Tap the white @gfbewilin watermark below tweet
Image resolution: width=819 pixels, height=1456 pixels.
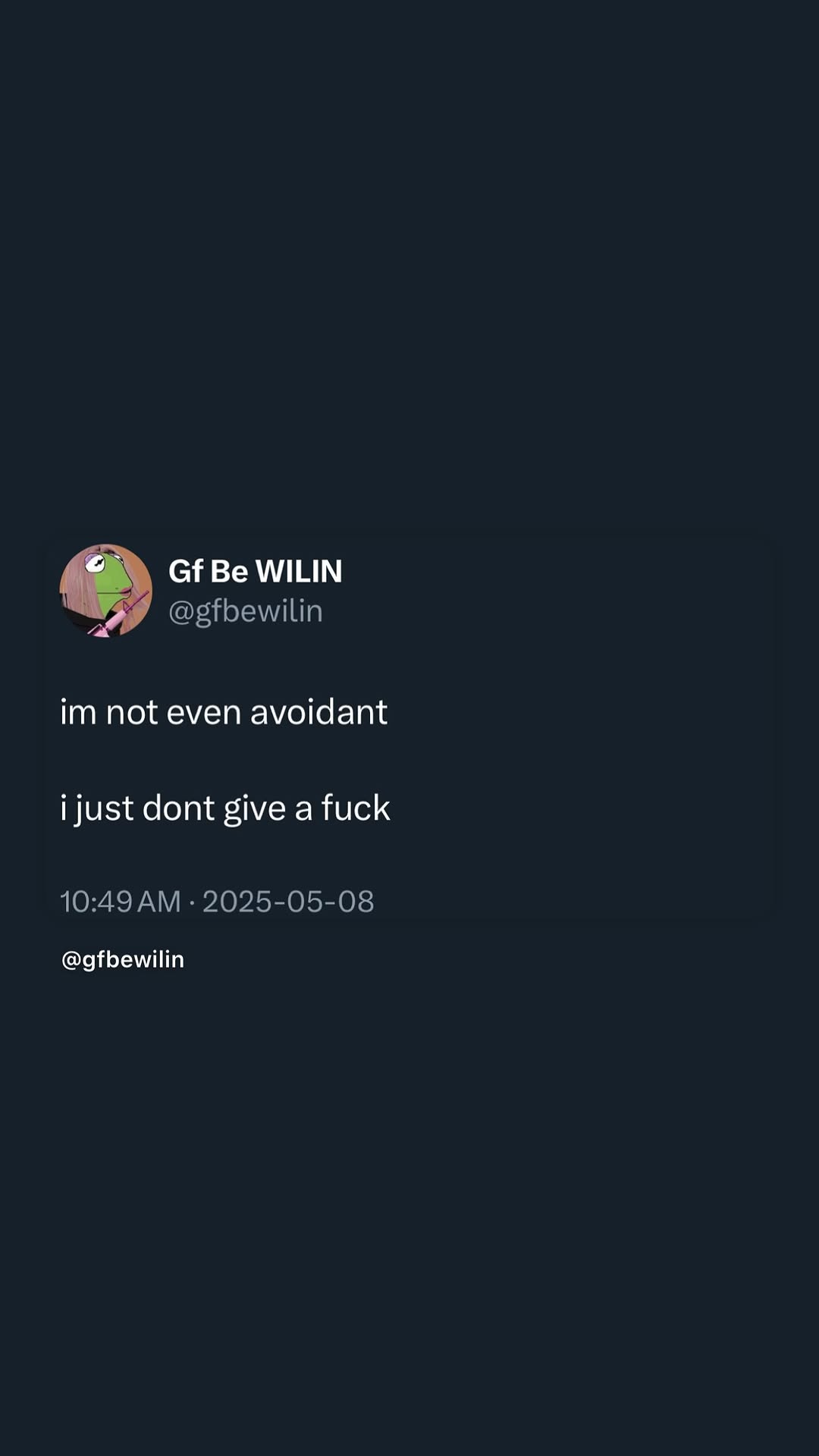tap(123, 960)
